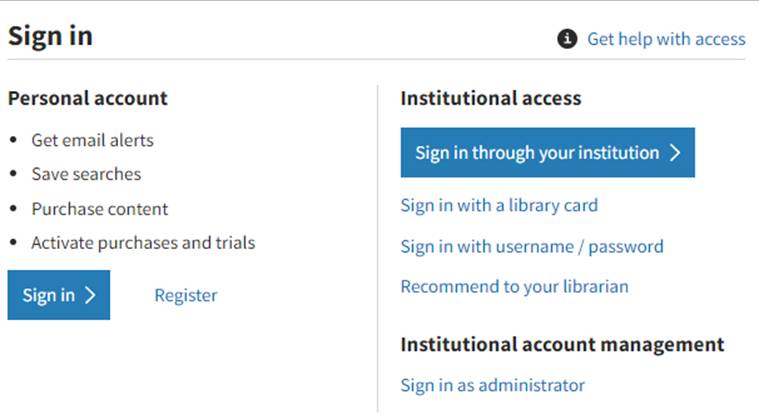The image size is (759, 415).
Task: Select Sign in with username / password
Action: (531, 246)
